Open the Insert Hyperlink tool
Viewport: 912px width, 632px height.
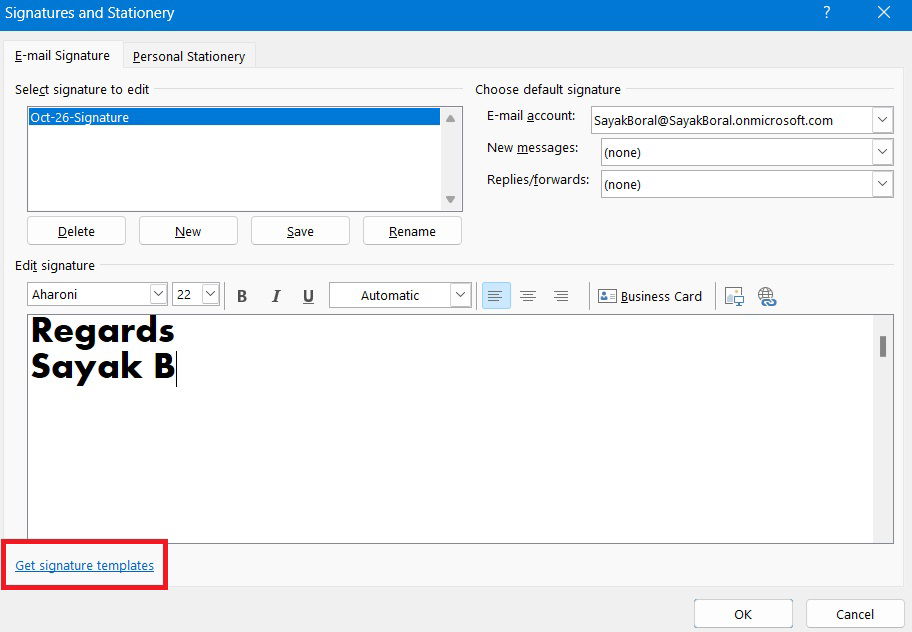(x=766, y=295)
